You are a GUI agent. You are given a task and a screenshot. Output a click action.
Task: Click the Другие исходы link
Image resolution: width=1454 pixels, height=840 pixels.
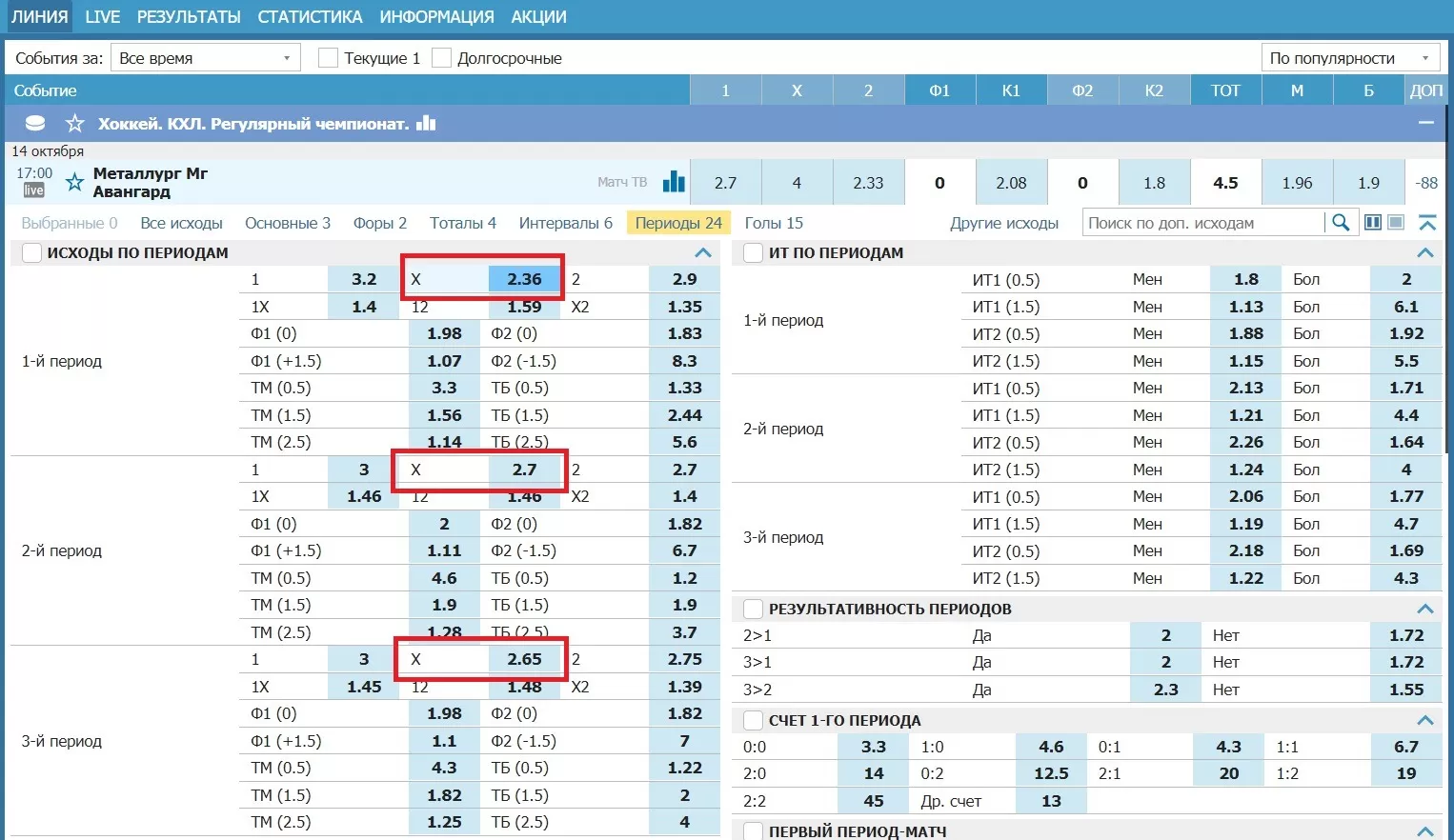[x=1003, y=223]
